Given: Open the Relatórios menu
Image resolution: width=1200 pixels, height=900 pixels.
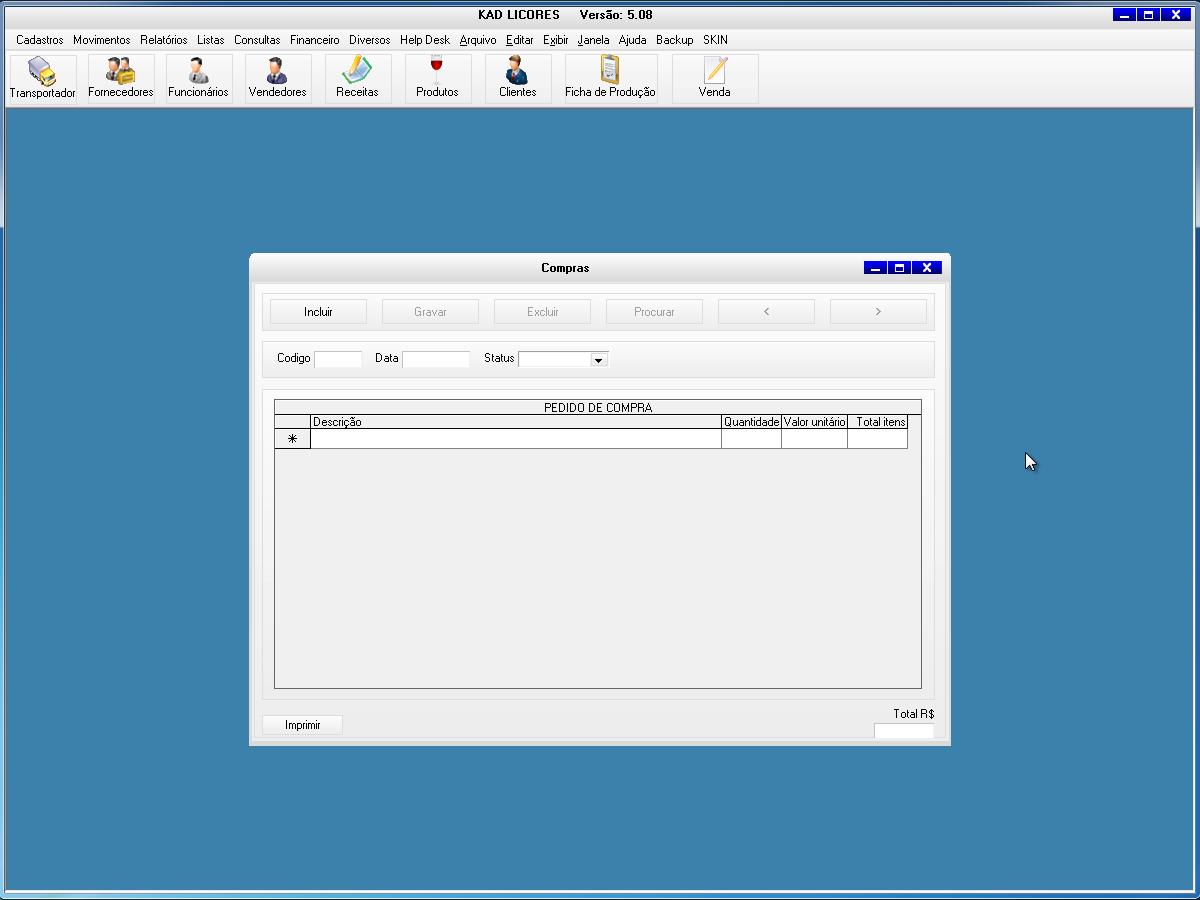Looking at the screenshot, I should tap(163, 40).
